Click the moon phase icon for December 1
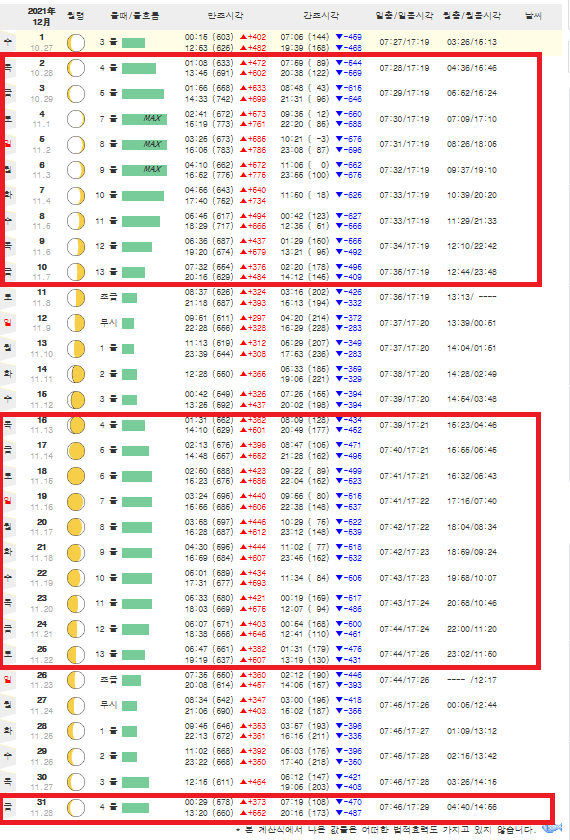Screen dimensions: 570x840 [x=76, y=42]
